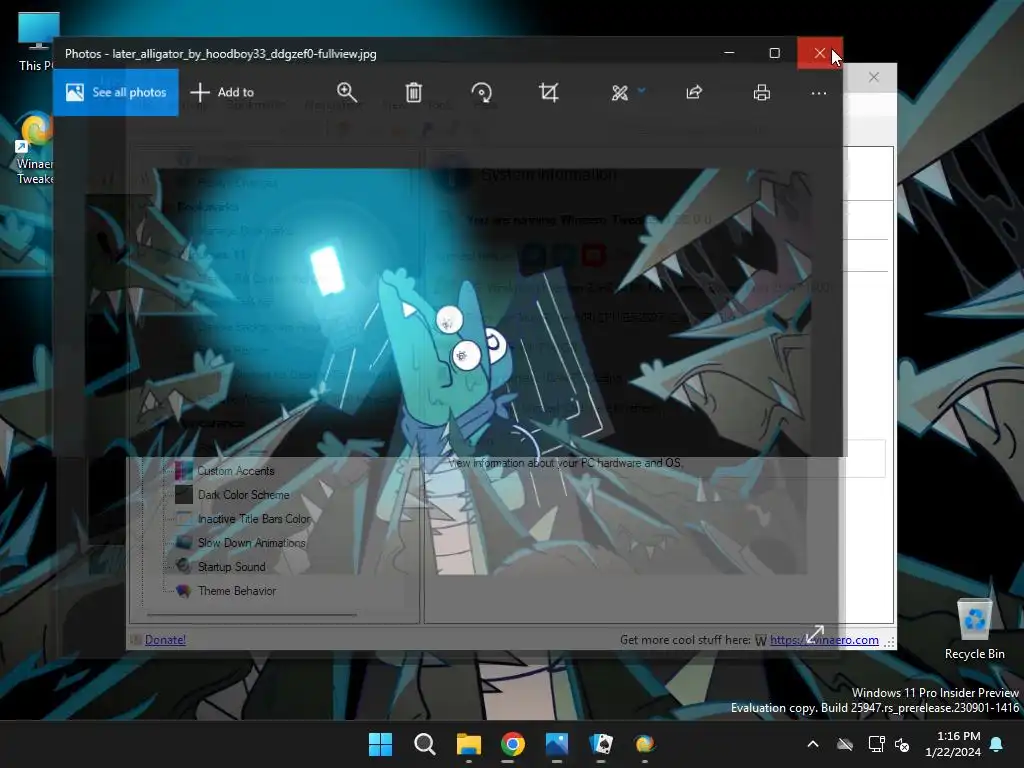Select This PC desktop icon
Image resolution: width=1024 pixels, height=768 pixels.
coord(38,41)
